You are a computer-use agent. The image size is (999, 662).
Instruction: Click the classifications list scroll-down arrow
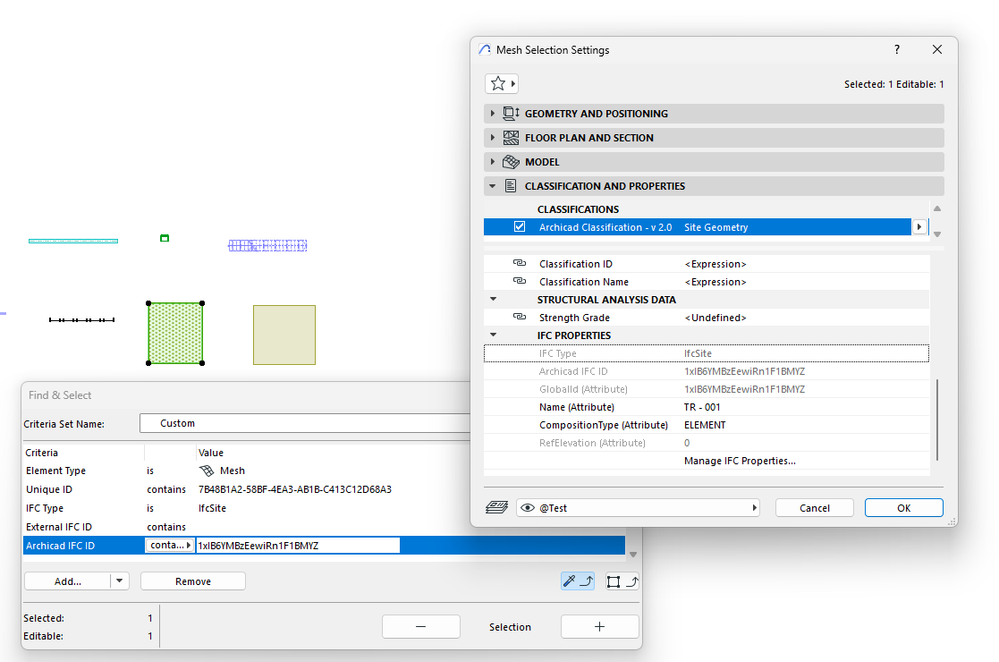(x=937, y=234)
